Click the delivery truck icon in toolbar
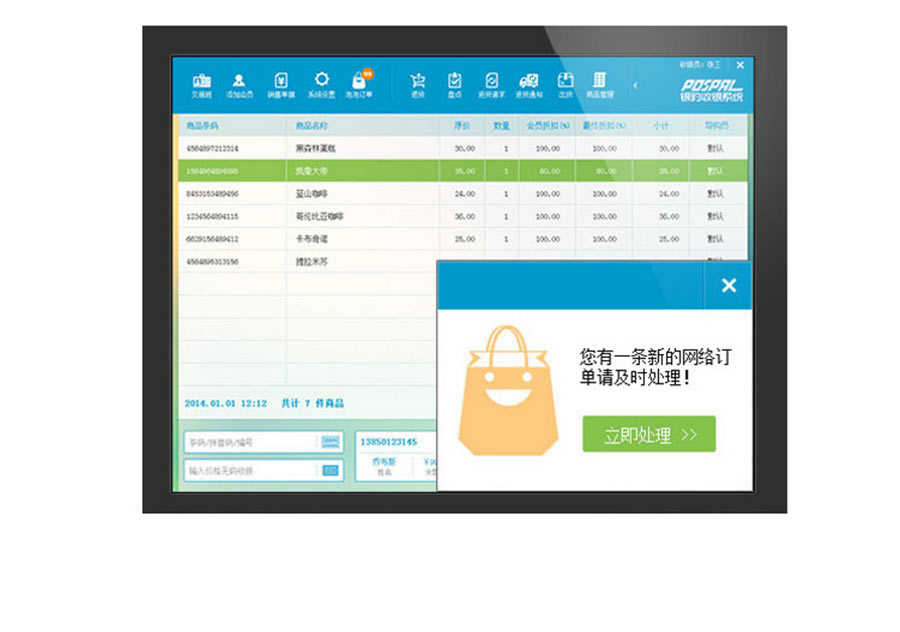900x632 pixels. pyautogui.click(x=528, y=84)
